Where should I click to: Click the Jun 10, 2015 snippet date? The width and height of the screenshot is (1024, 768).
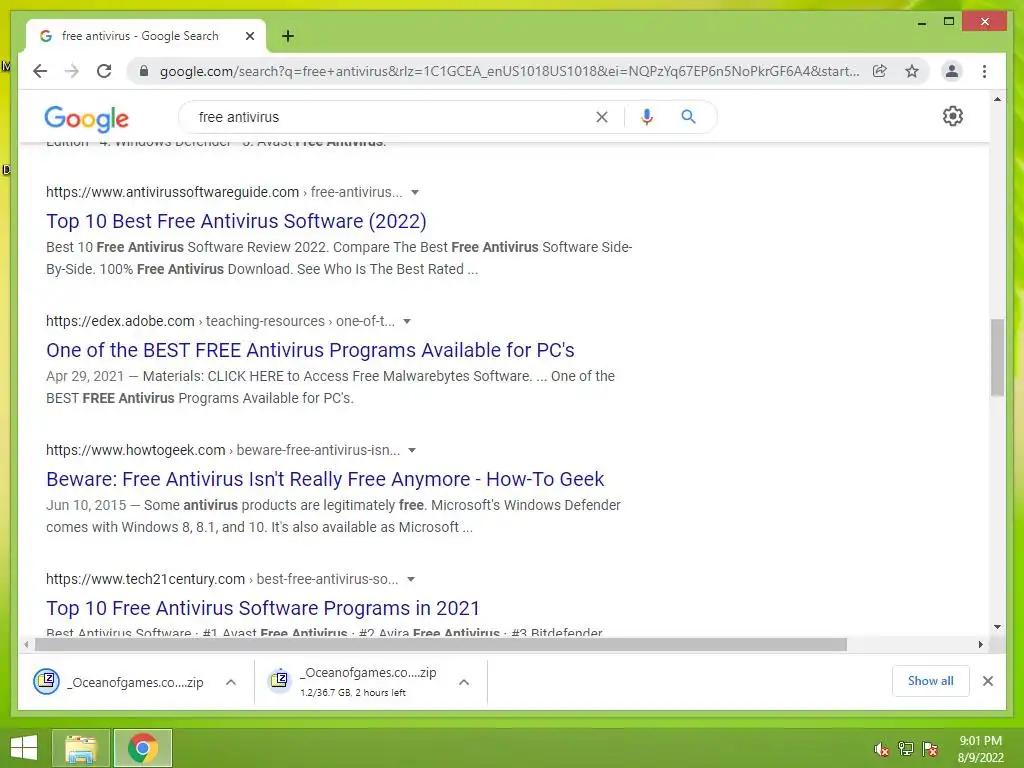click(x=86, y=505)
